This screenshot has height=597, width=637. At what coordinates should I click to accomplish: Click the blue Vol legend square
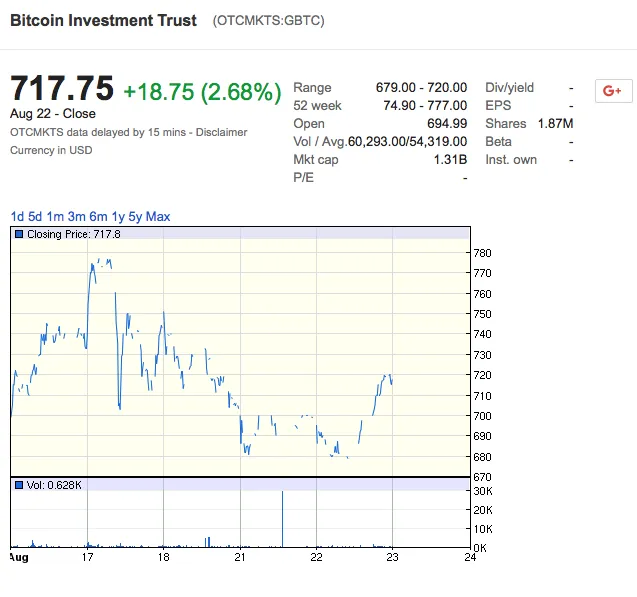19,485
